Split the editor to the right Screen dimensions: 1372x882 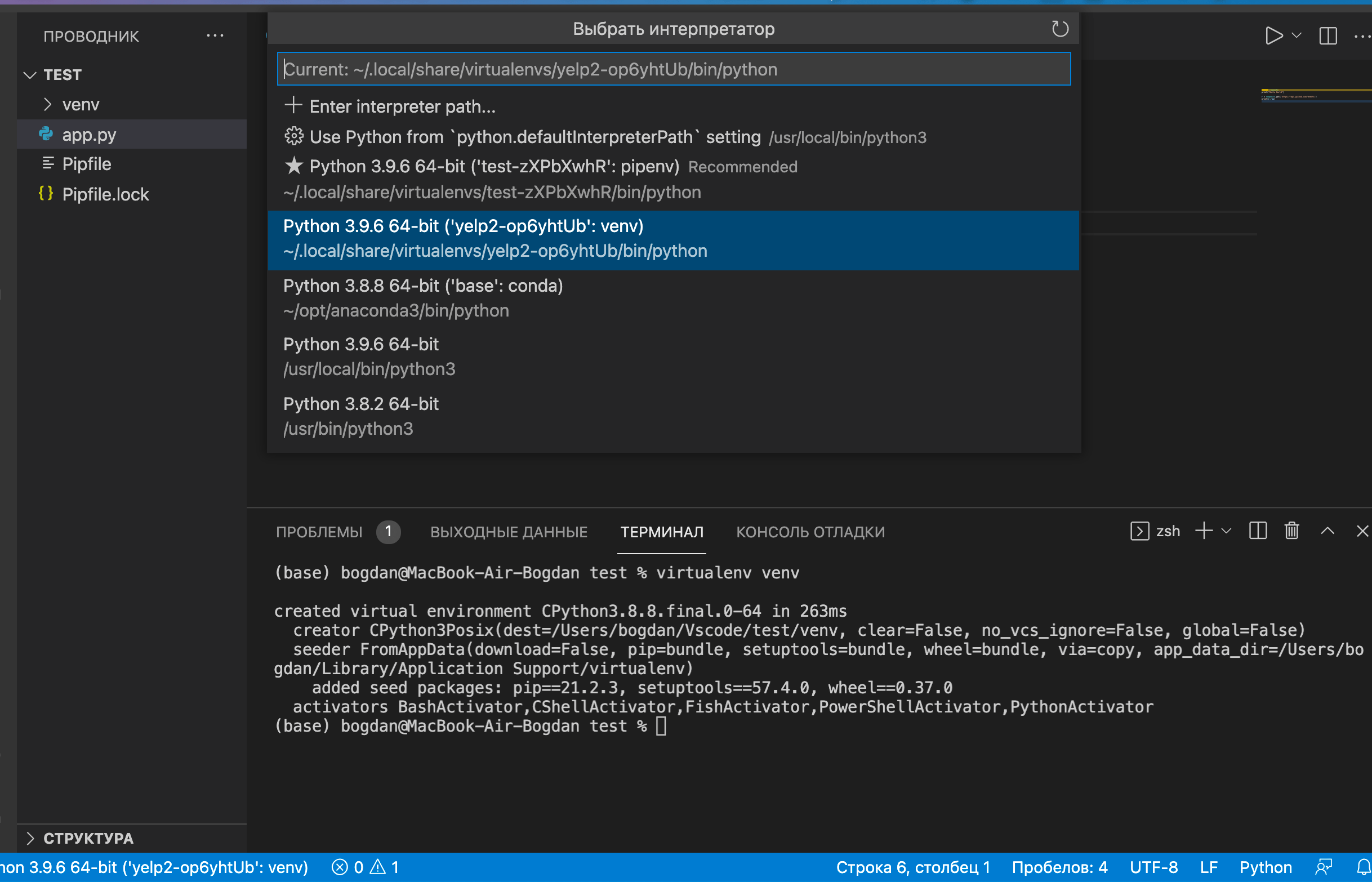(1328, 35)
